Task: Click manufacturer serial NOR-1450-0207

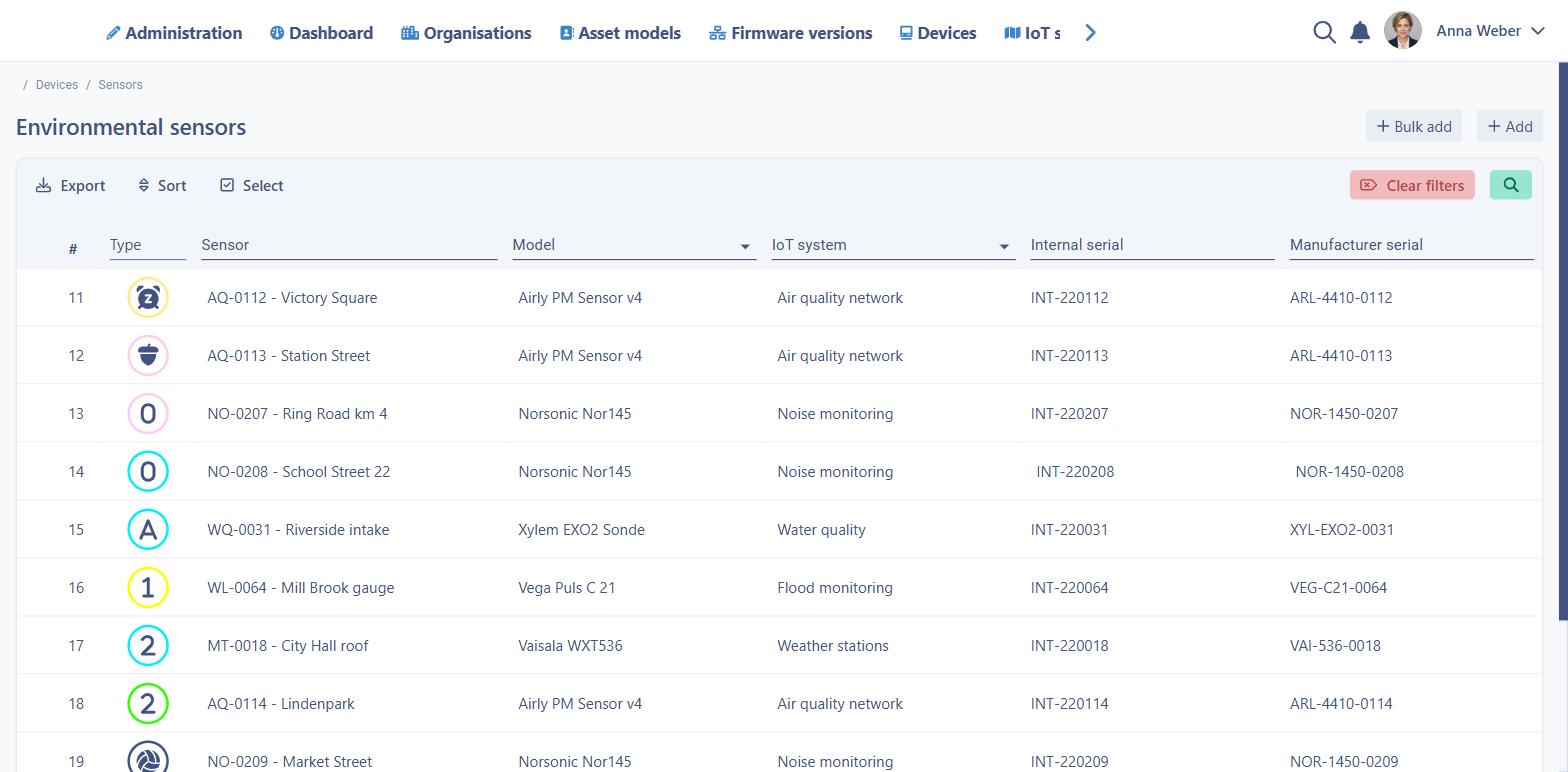Action: point(1344,414)
